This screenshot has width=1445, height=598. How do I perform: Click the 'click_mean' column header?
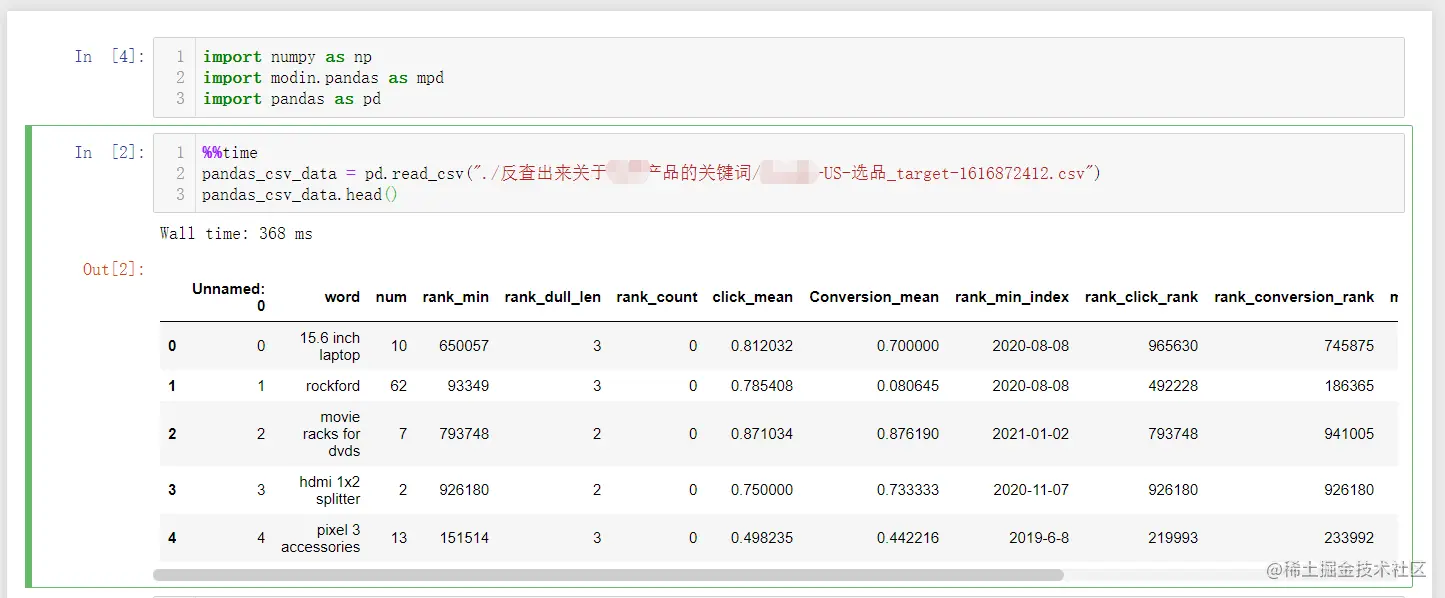pos(753,297)
